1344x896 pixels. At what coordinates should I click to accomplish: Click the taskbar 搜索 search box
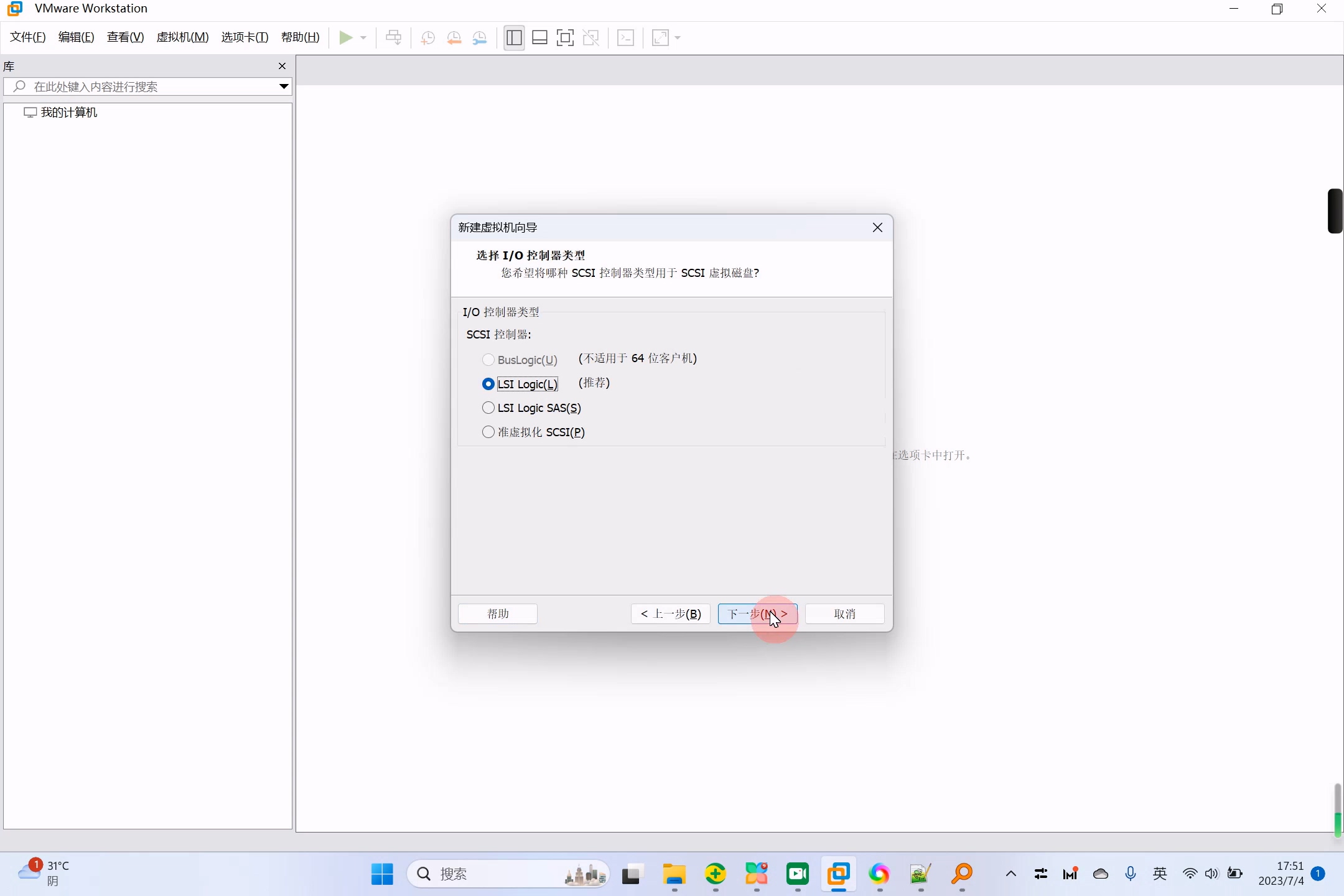508,874
